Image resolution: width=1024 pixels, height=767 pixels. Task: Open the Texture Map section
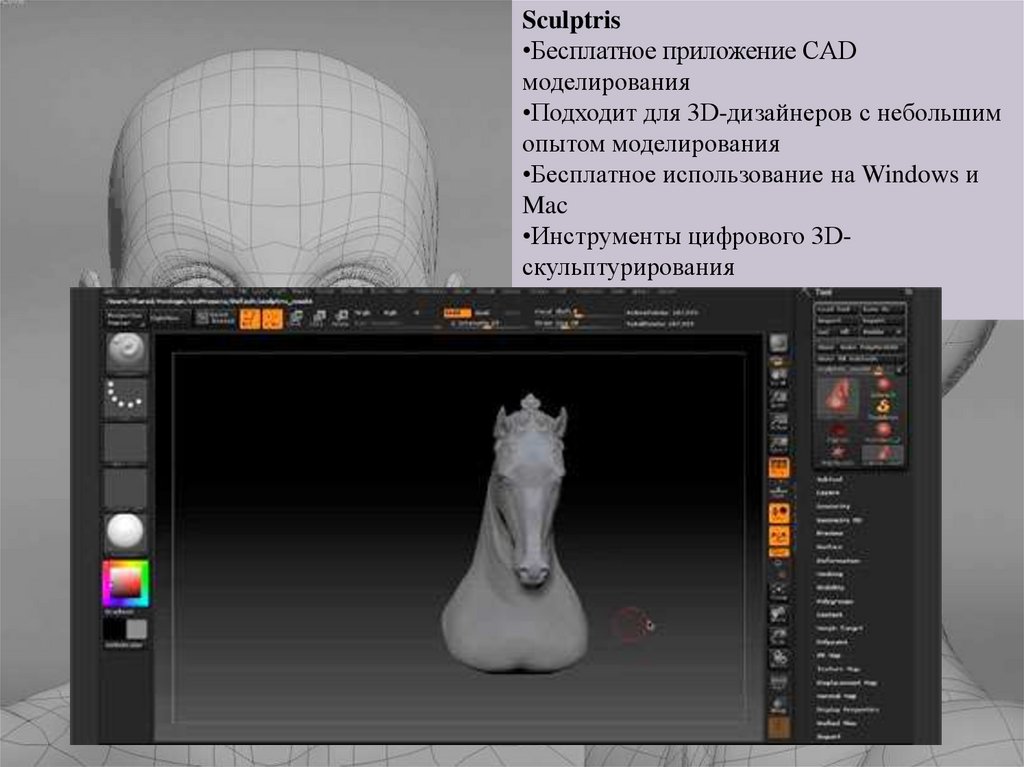click(836, 668)
